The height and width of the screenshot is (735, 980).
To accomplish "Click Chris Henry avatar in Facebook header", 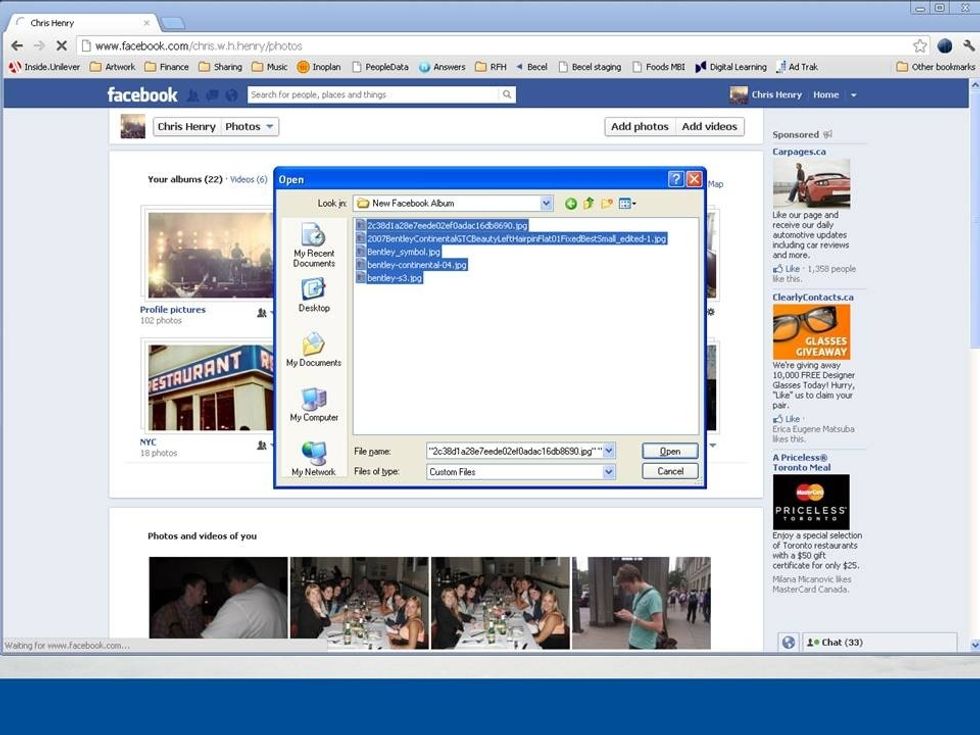I will (738, 95).
